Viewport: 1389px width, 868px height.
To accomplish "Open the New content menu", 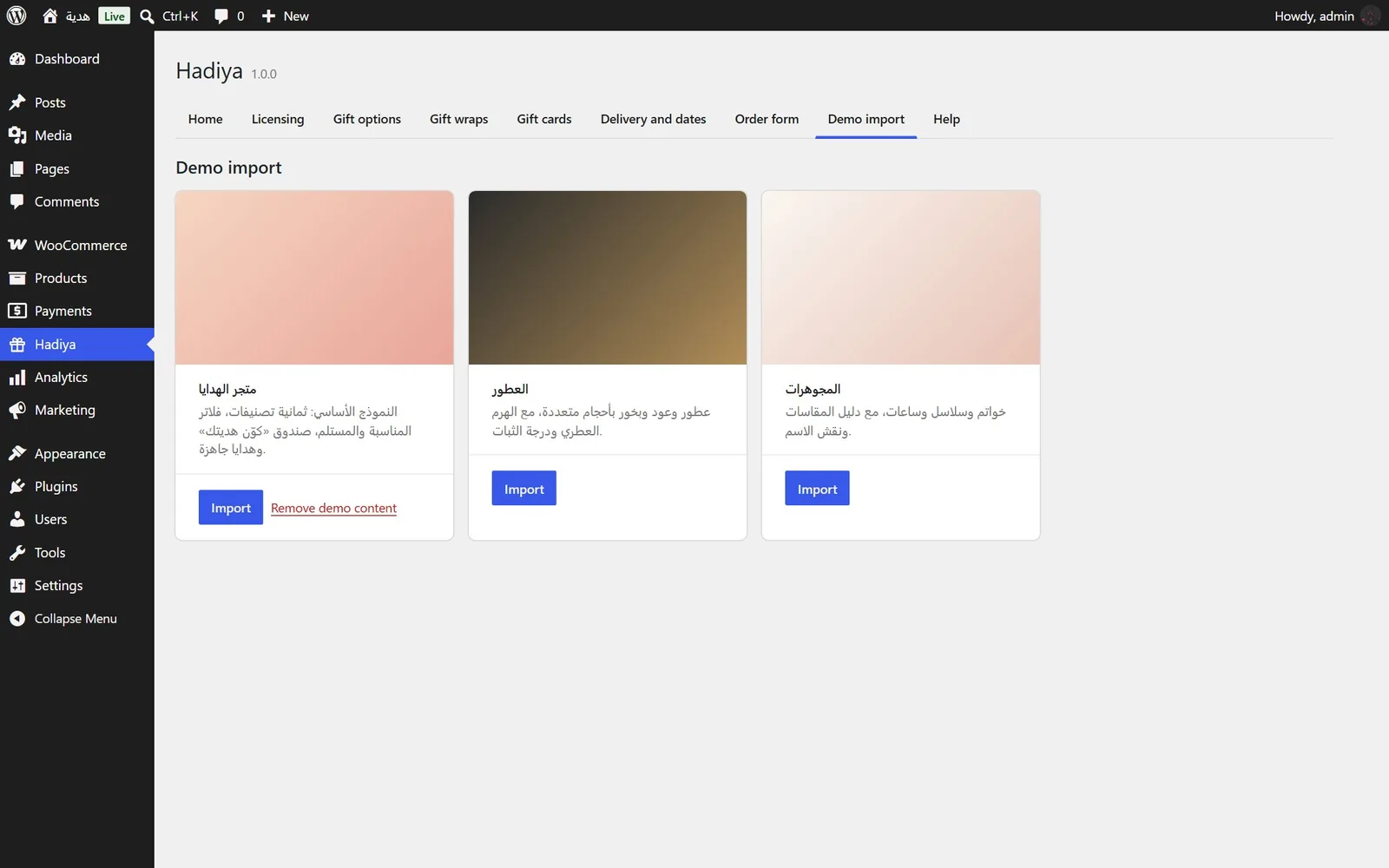I will point(285,16).
